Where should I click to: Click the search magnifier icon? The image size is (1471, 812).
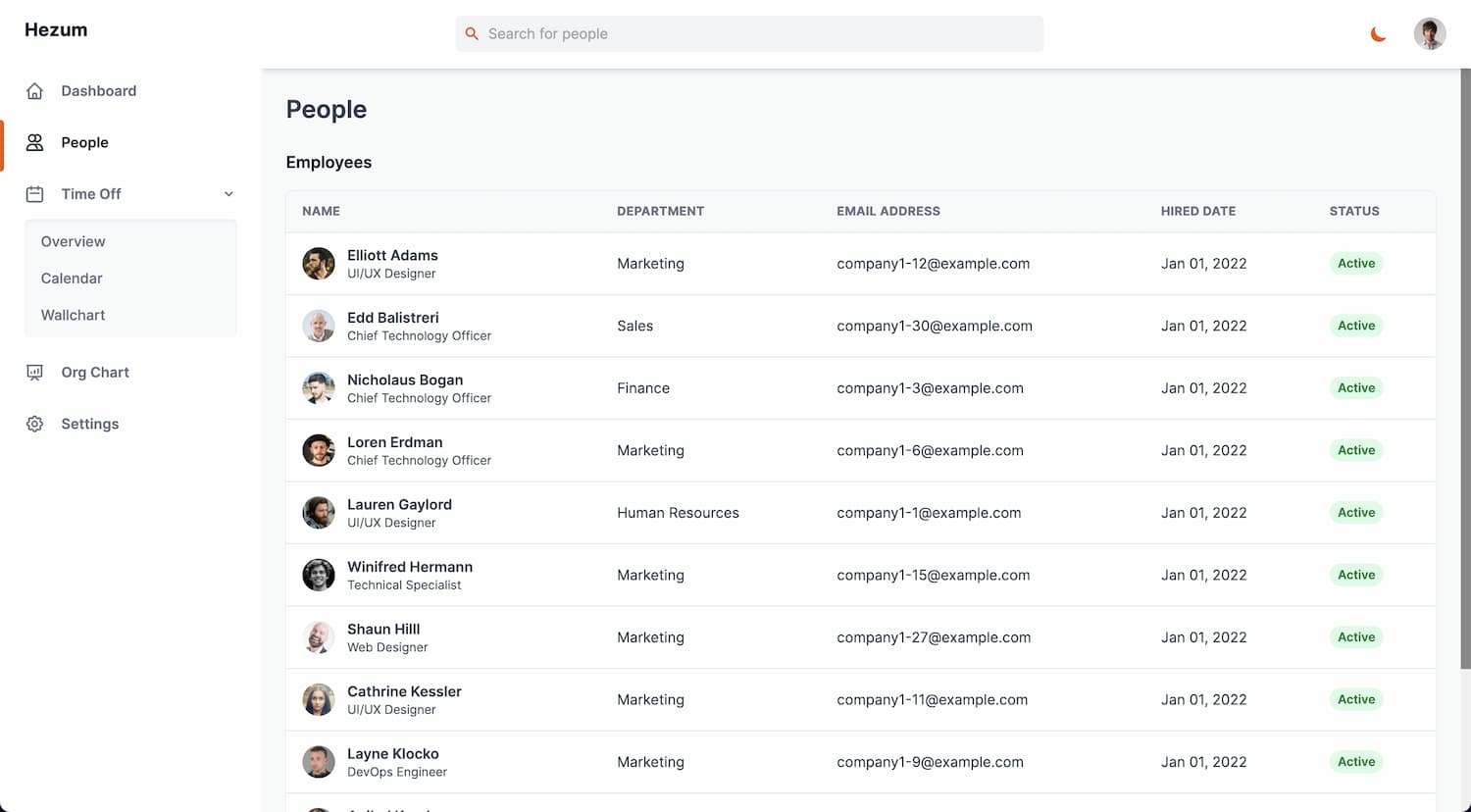(x=472, y=33)
